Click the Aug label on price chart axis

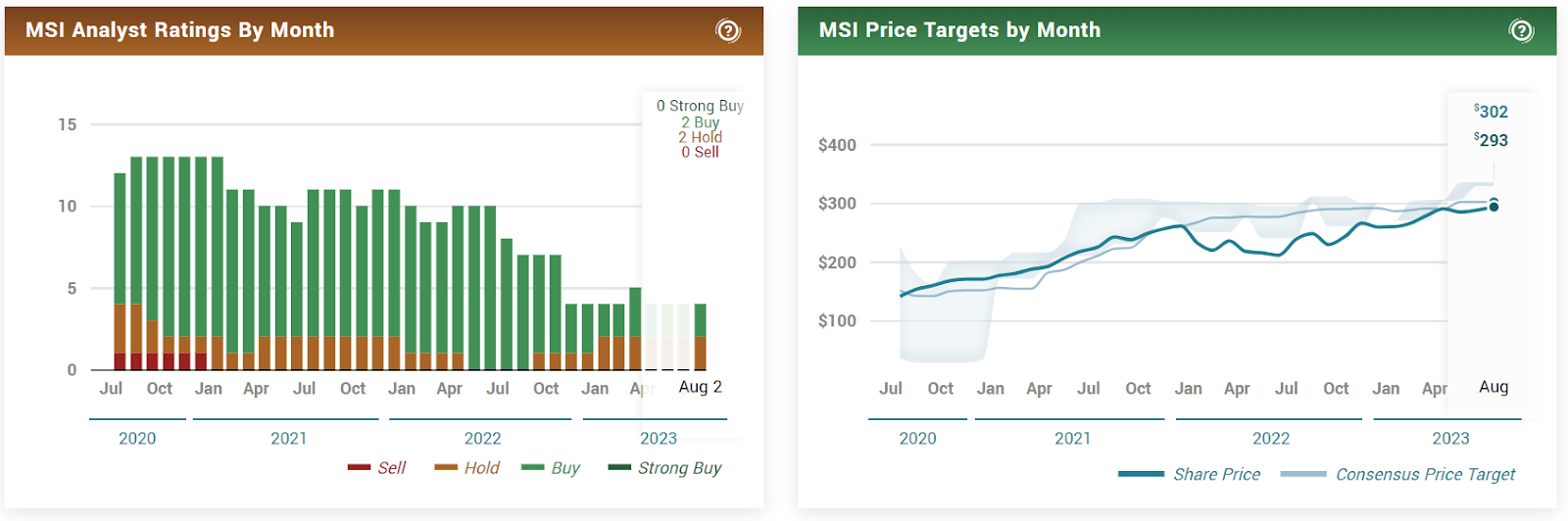[x=1494, y=387]
